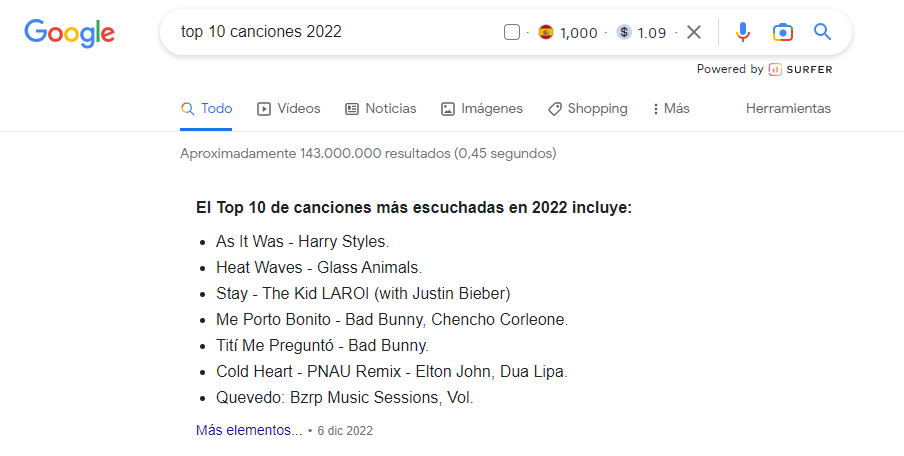Click the Google logo

pos(69,33)
